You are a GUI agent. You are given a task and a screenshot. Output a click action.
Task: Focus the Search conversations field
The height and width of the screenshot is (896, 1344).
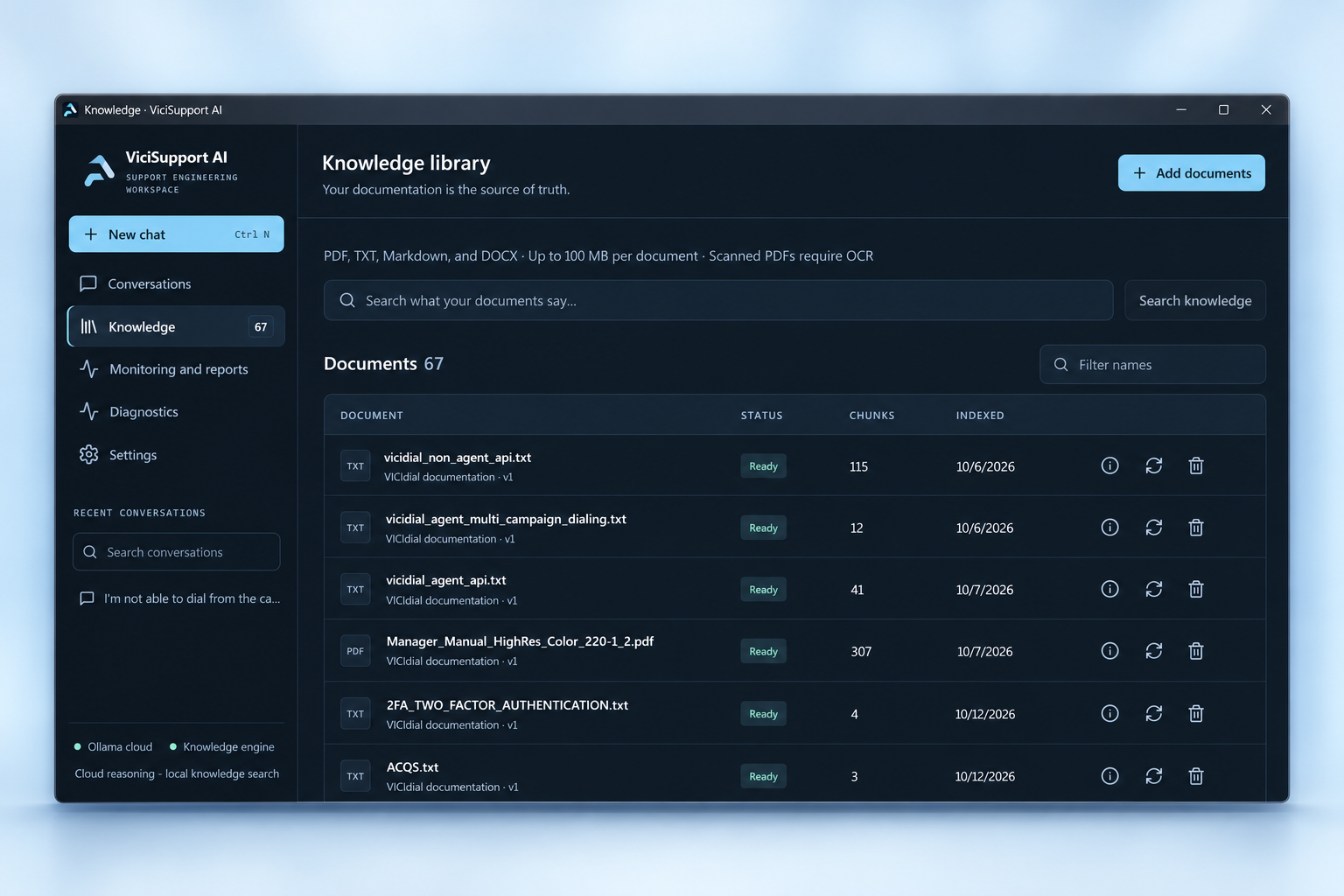pos(176,552)
